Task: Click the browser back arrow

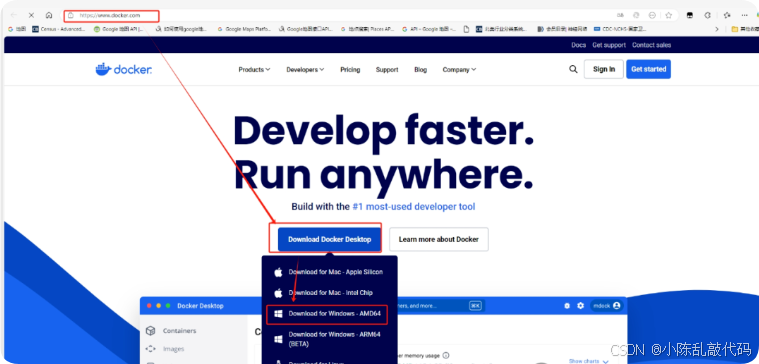Action: click(14, 15)
